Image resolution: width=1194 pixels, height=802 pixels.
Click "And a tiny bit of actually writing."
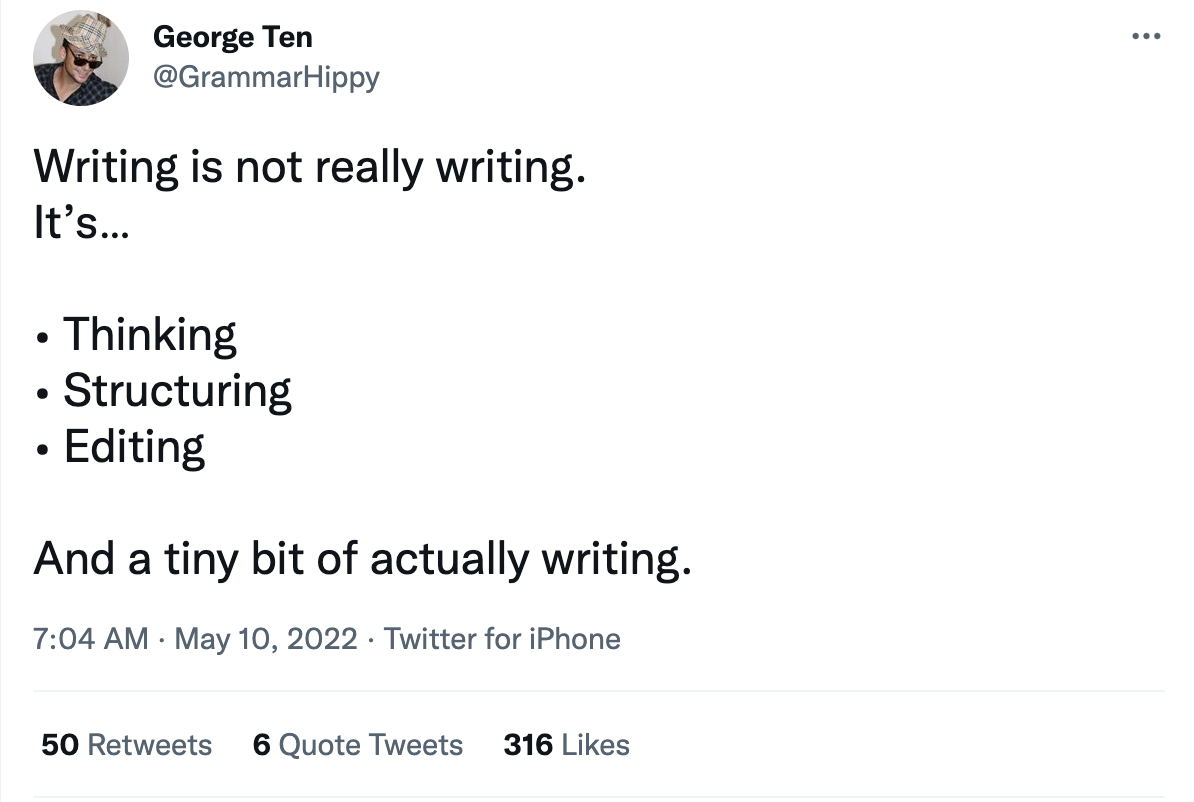click(362, 559)
